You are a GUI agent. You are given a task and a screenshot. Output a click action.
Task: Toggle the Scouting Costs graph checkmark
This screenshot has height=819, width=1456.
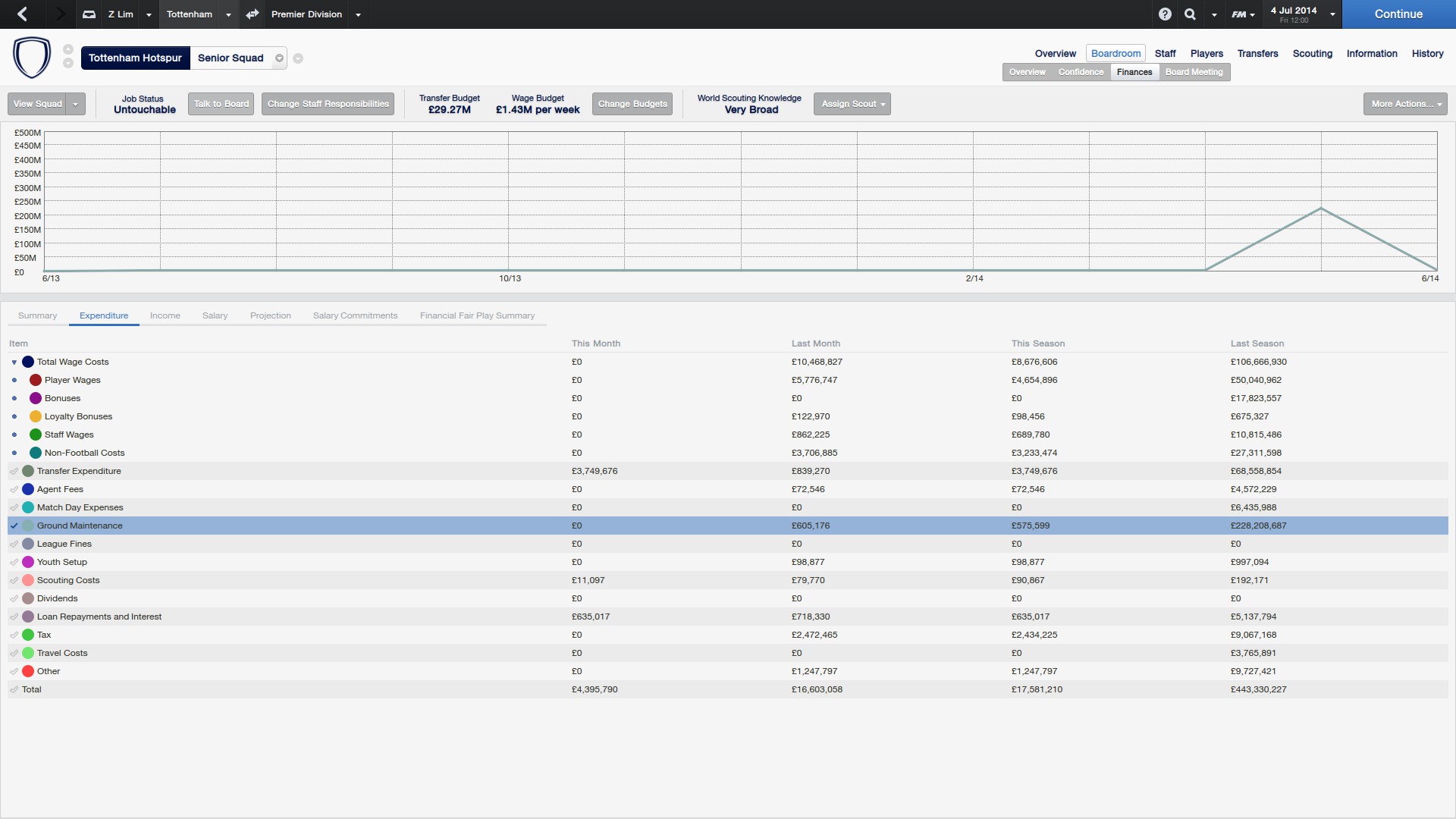tap(14, 580)
